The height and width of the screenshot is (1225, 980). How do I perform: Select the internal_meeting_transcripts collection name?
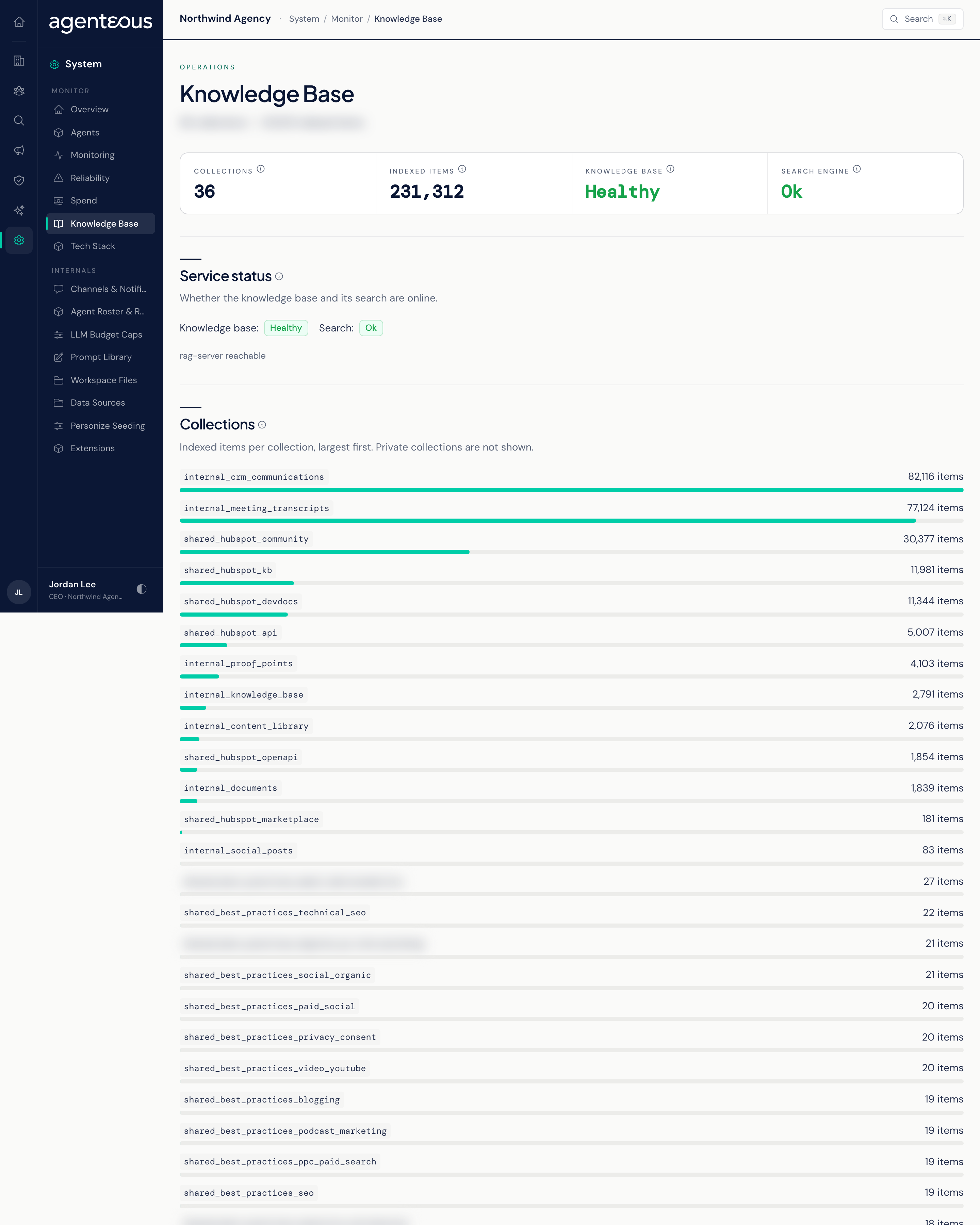coord(256,508)
